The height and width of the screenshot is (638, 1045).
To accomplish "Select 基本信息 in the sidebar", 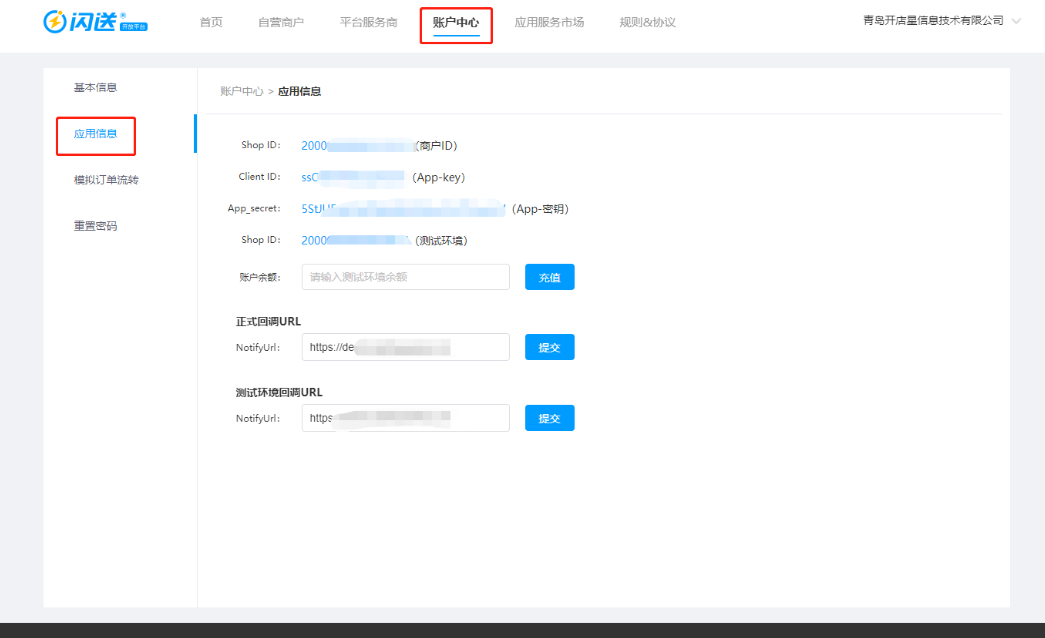I will pos(95,88).
